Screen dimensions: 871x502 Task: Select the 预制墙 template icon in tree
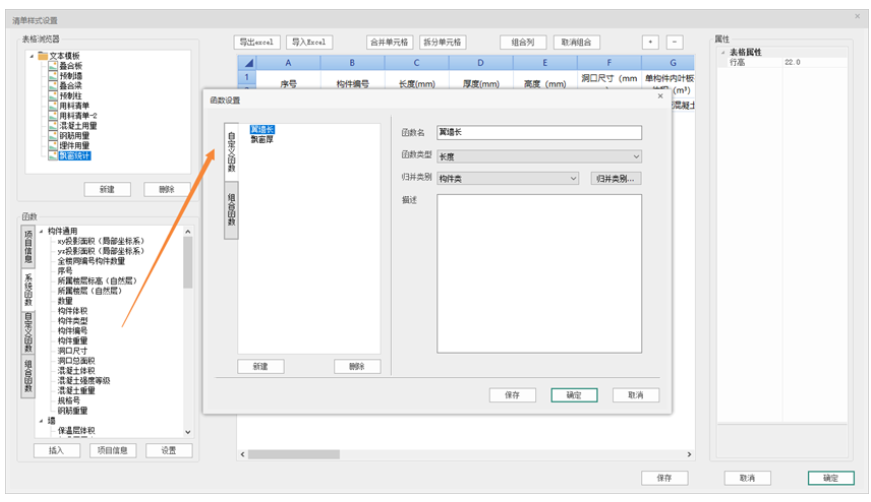(53, 76)
